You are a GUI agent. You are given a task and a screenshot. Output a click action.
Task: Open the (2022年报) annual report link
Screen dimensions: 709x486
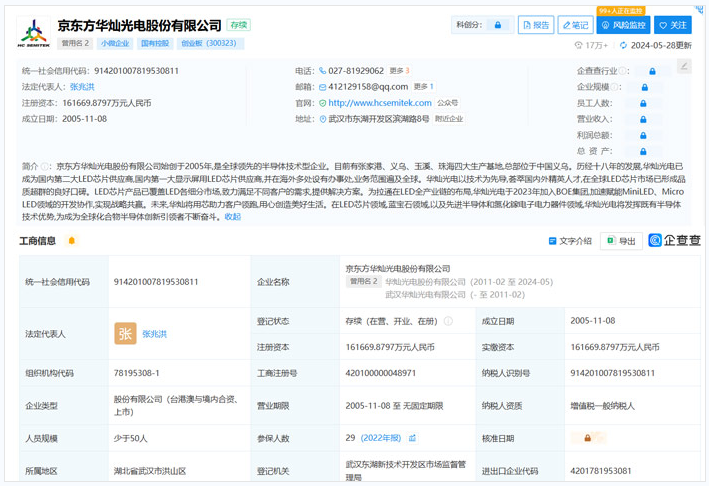tap(381, 438)
